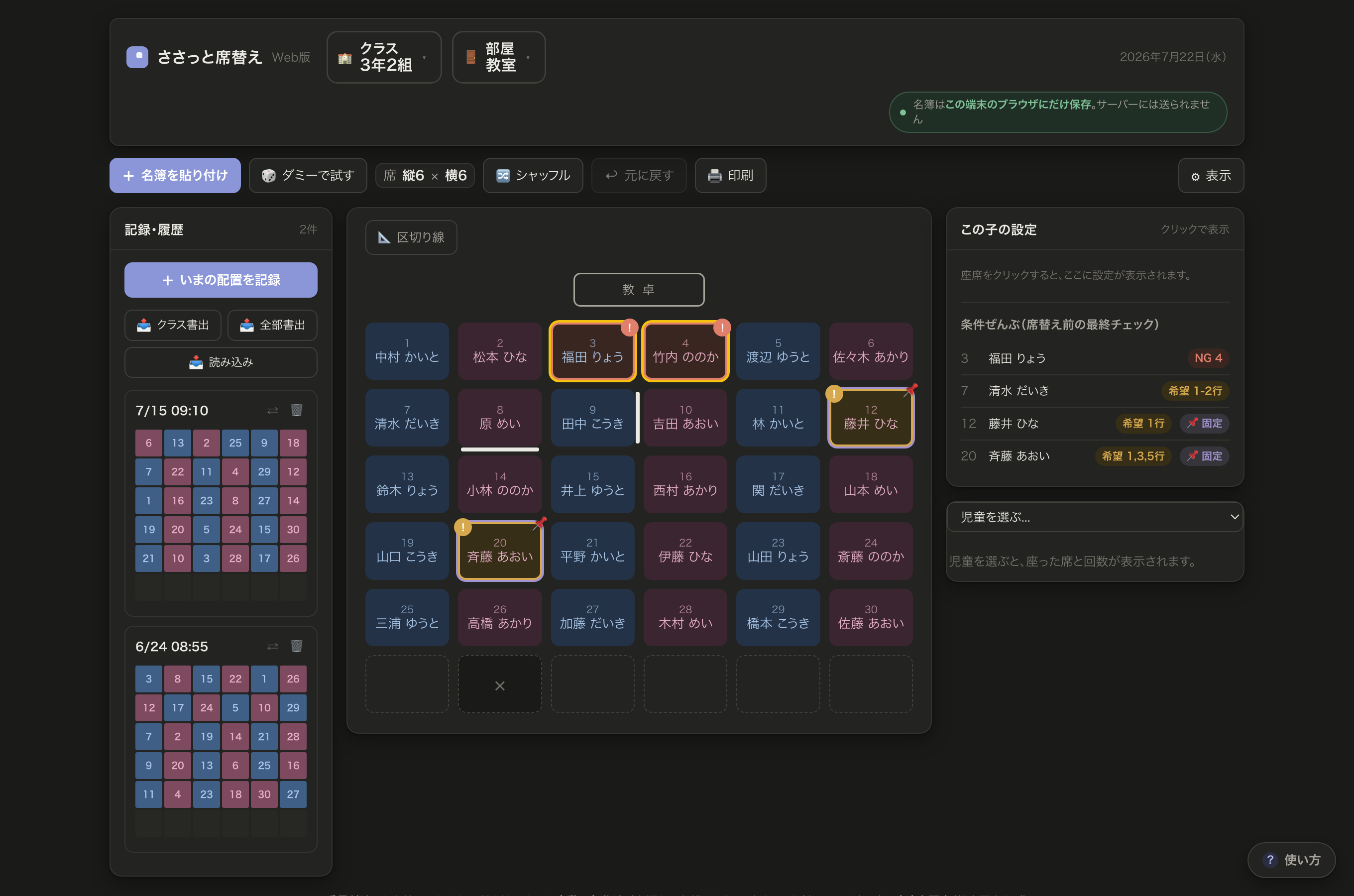Select seat 24 斎藤 ののか

coord(871,551)
